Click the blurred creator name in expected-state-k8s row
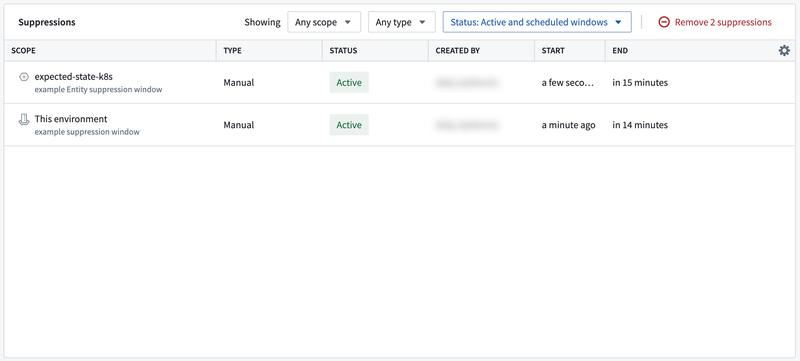The width and height of the screenshot is (800, 361). tap(466, 83)
